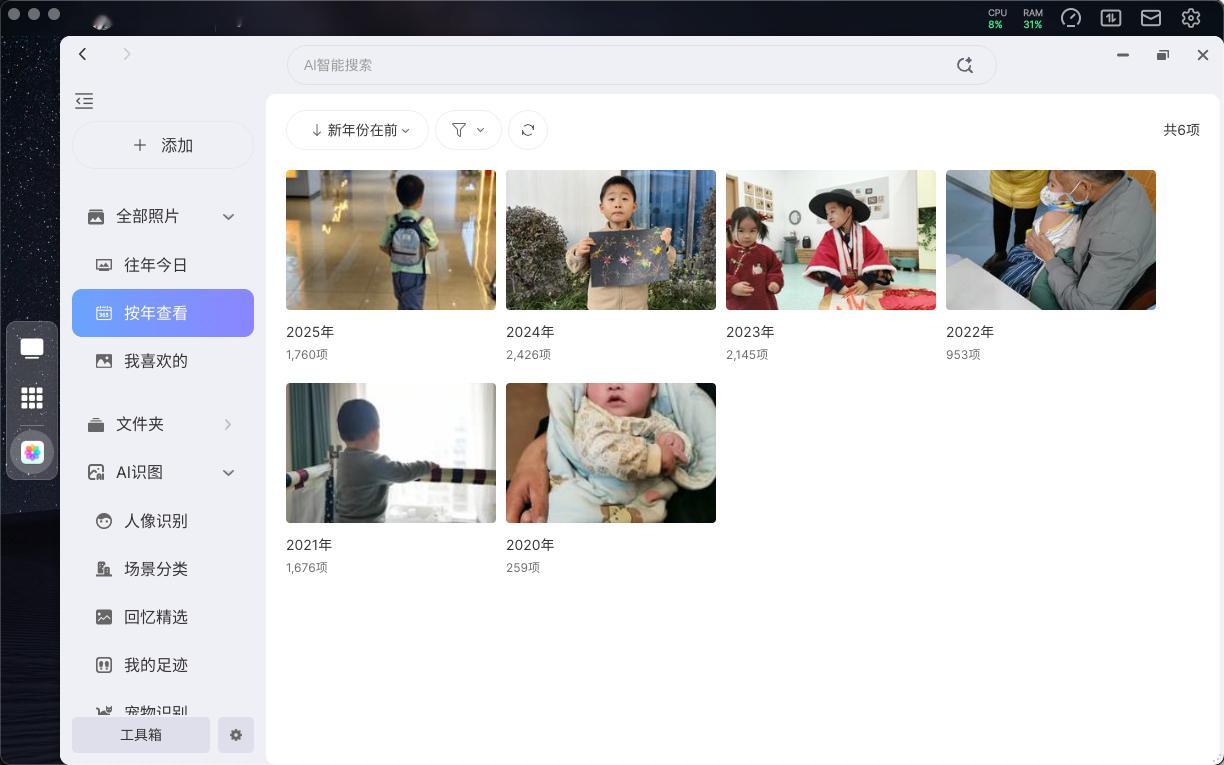This screenshot has height=765, width=1224.
Task: Select AI识图 in the sidebar
Action: coord(139,472)
